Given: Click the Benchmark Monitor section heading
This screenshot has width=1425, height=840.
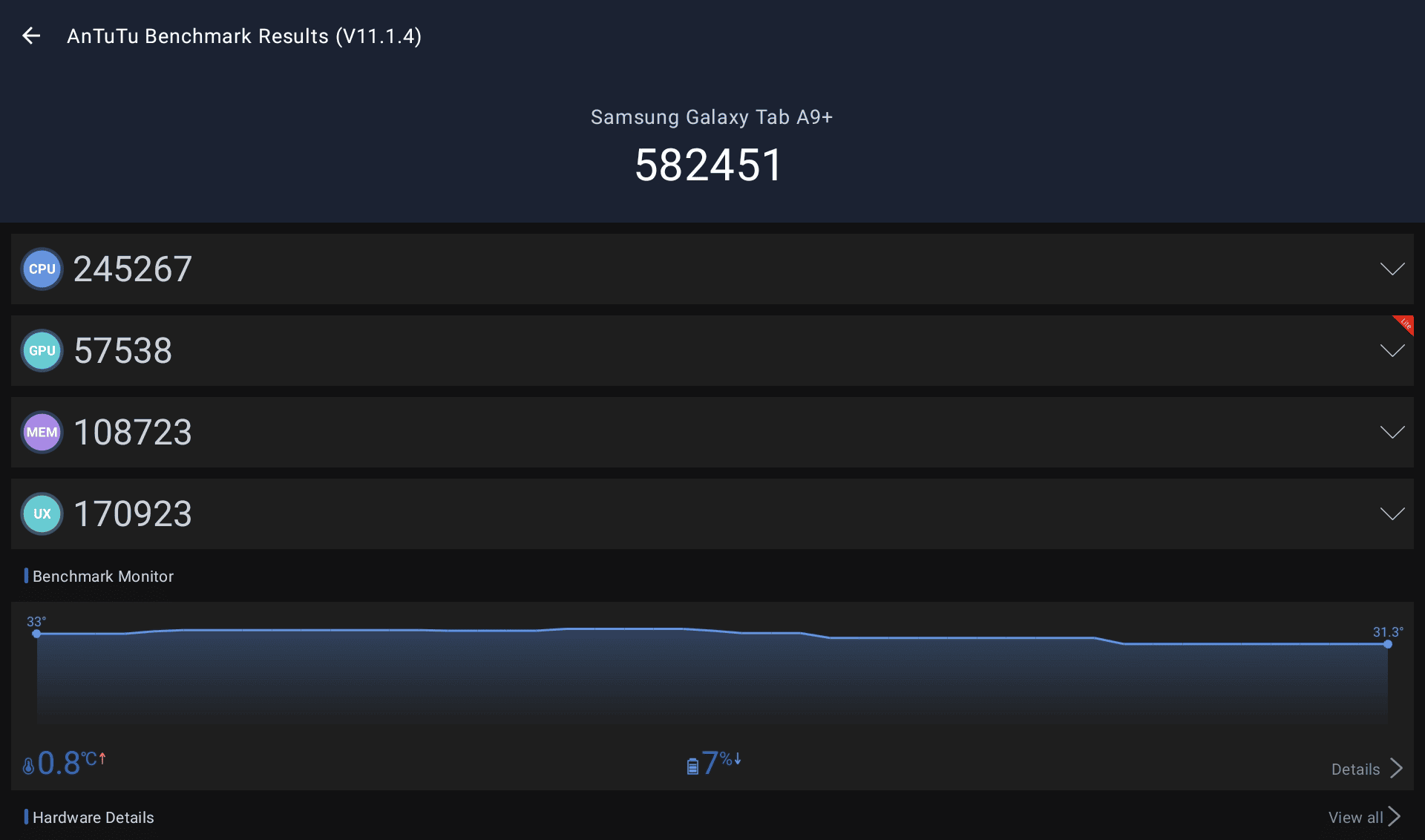Looking at the screenshot, I should (x=103, y=576).
